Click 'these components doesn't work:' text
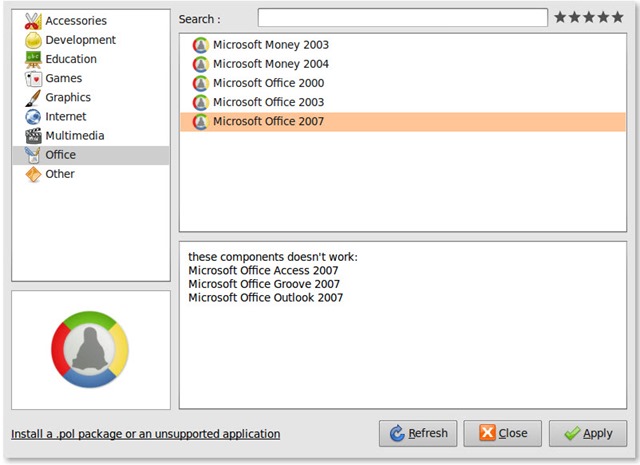640x465 pixels. click(x=273, y=257)
